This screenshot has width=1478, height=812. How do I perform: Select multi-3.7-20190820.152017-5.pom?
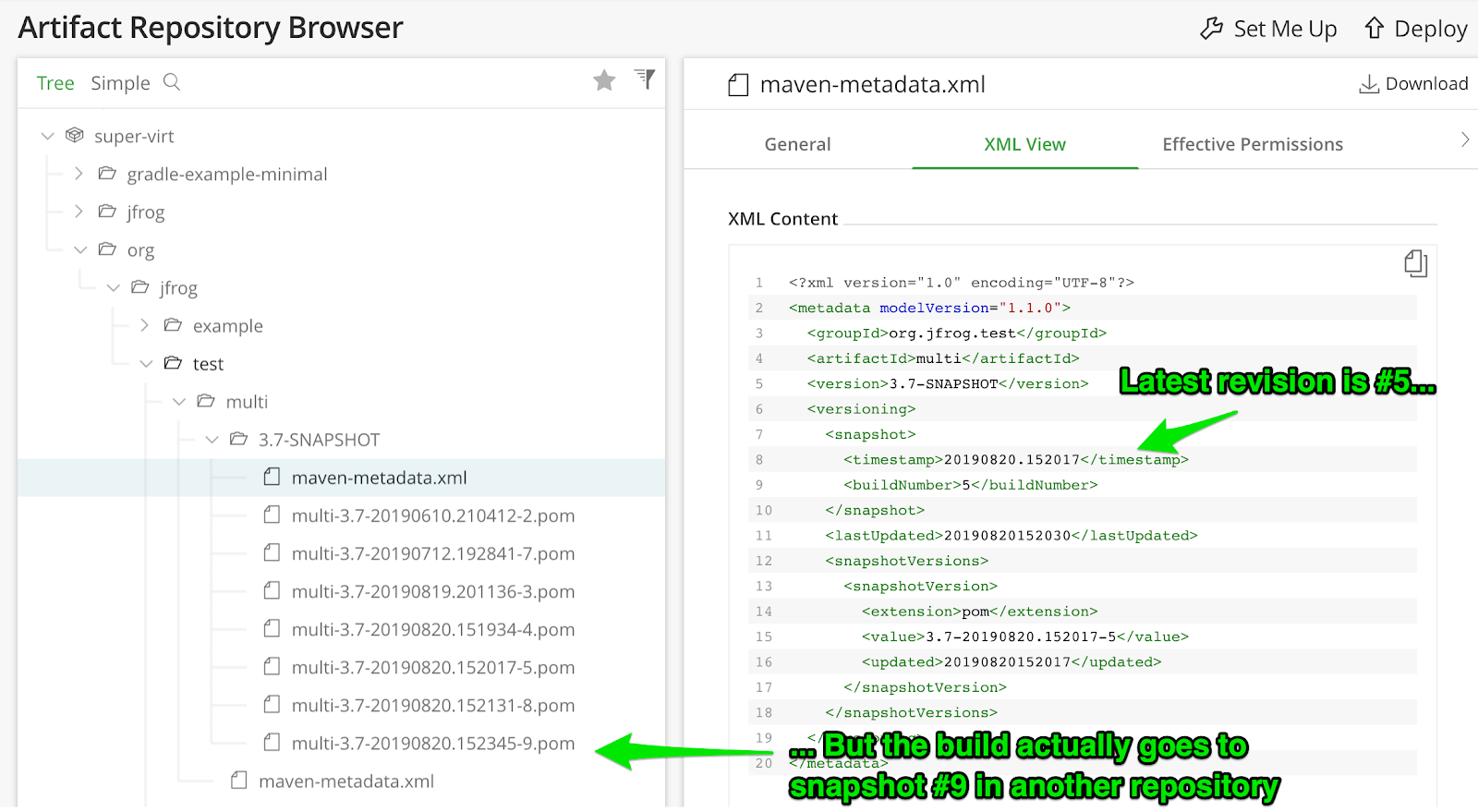(x=433, y=667)
